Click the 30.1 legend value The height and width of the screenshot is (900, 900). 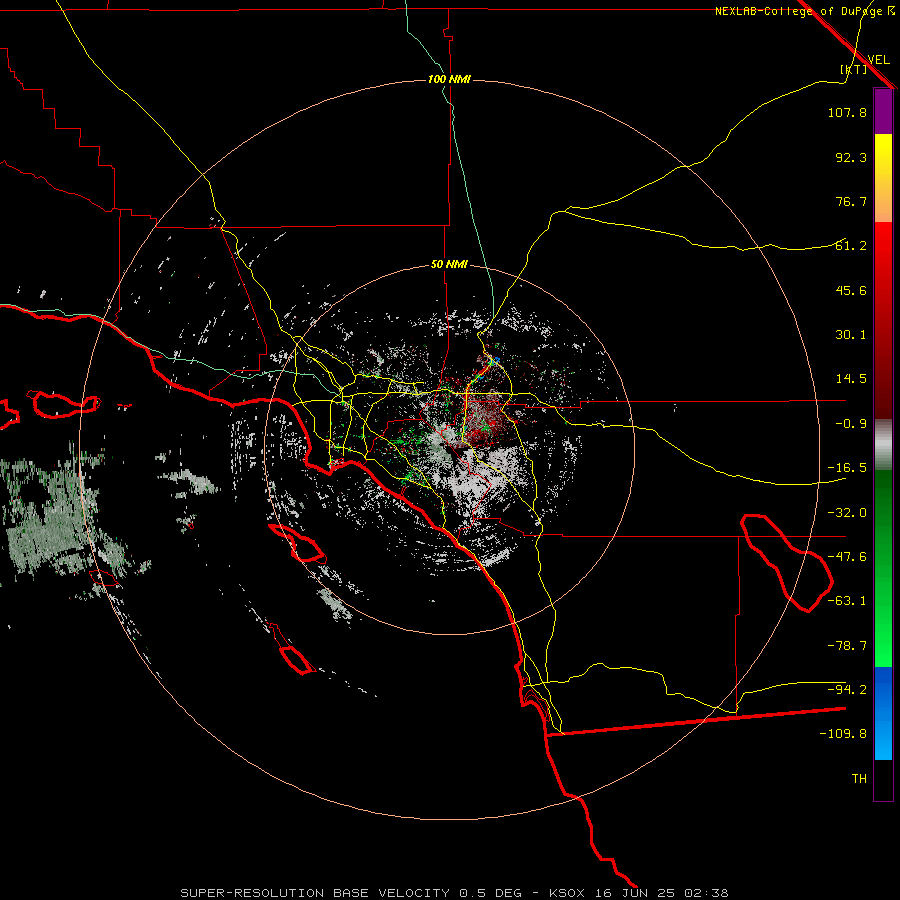pos(851,335)
